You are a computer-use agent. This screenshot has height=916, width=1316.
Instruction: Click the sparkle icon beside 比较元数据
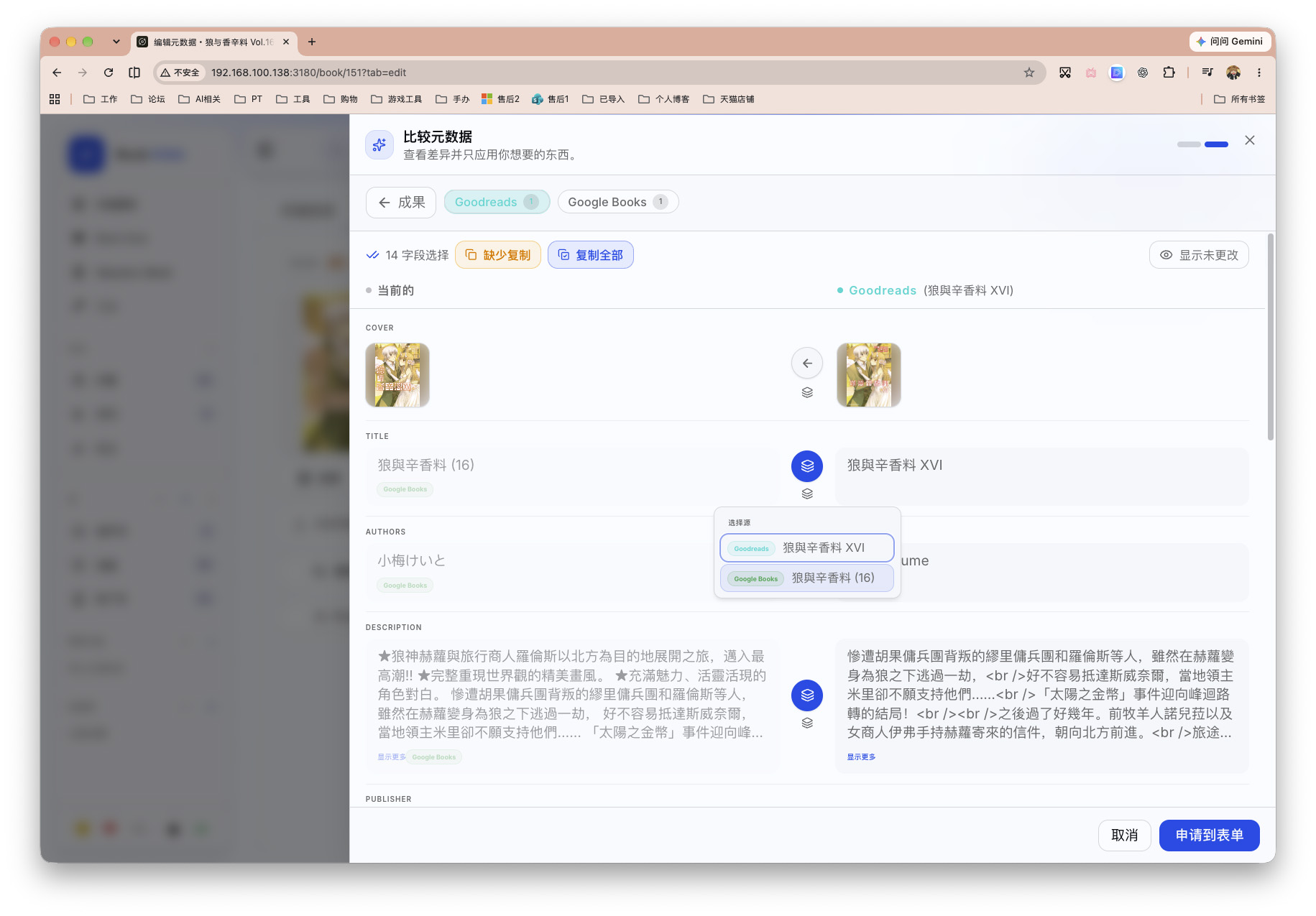[379, 145]
